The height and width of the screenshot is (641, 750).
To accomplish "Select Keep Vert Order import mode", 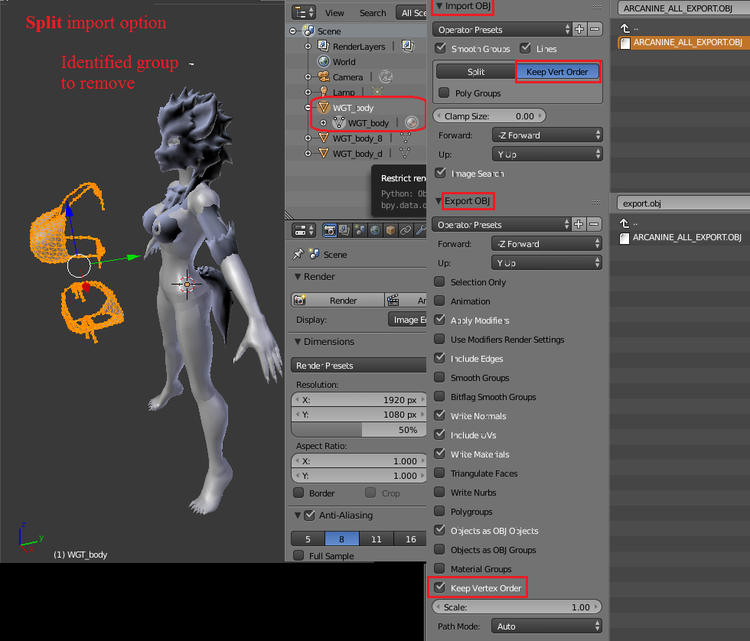I will 557,72.
